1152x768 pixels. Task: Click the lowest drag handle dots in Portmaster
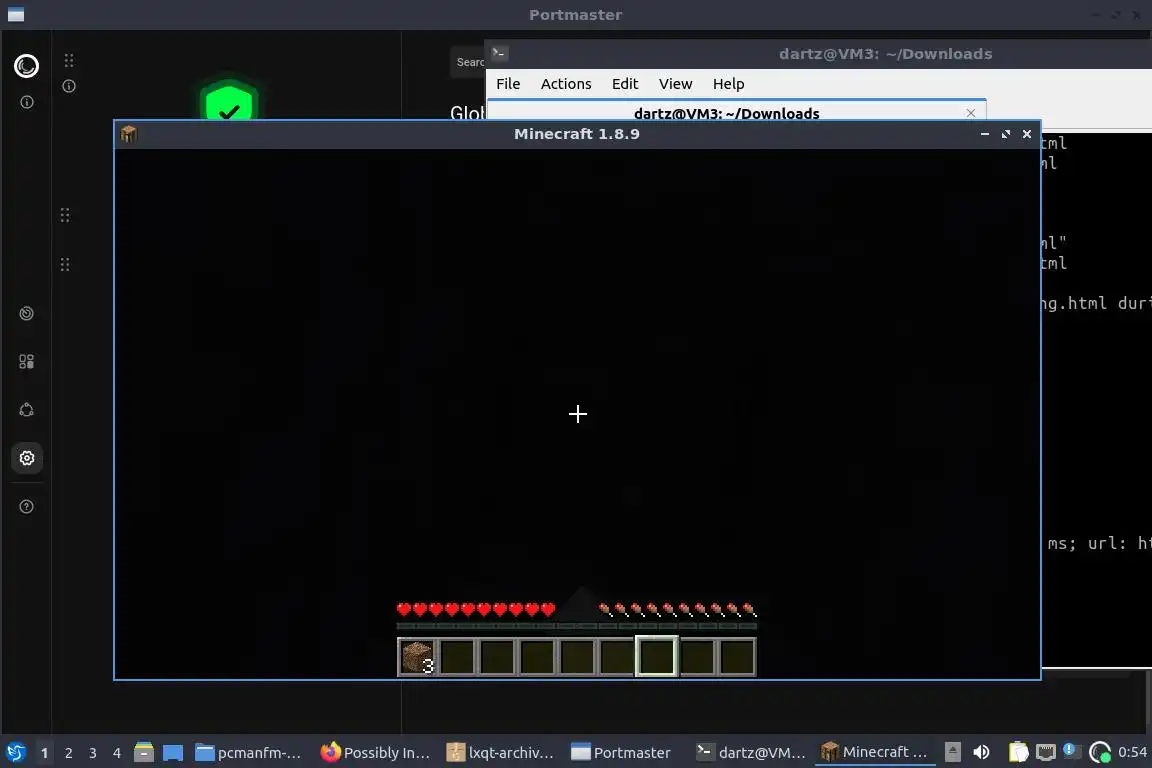coord(65,265)
